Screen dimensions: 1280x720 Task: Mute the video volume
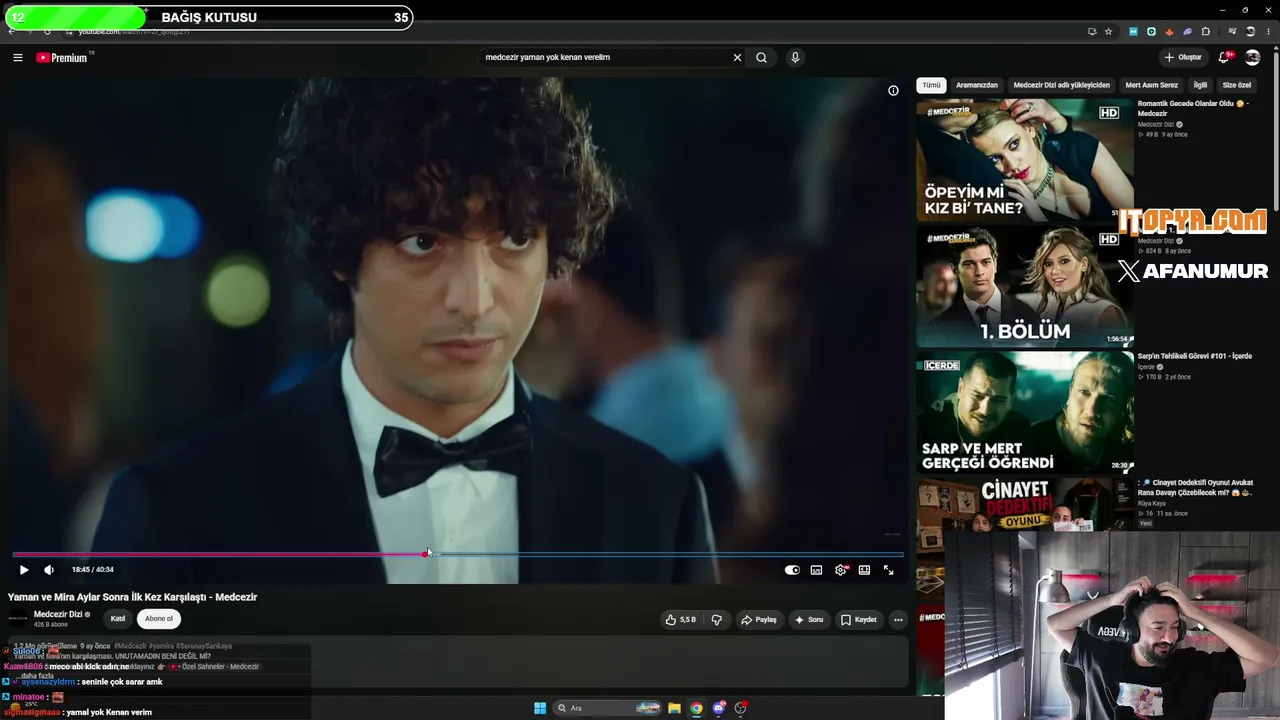(x=49, y=570)
